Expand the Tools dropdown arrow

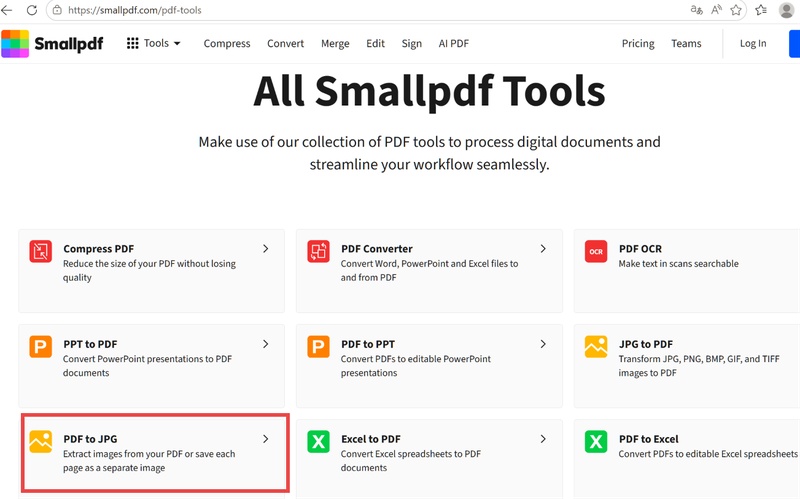(177, 43)
